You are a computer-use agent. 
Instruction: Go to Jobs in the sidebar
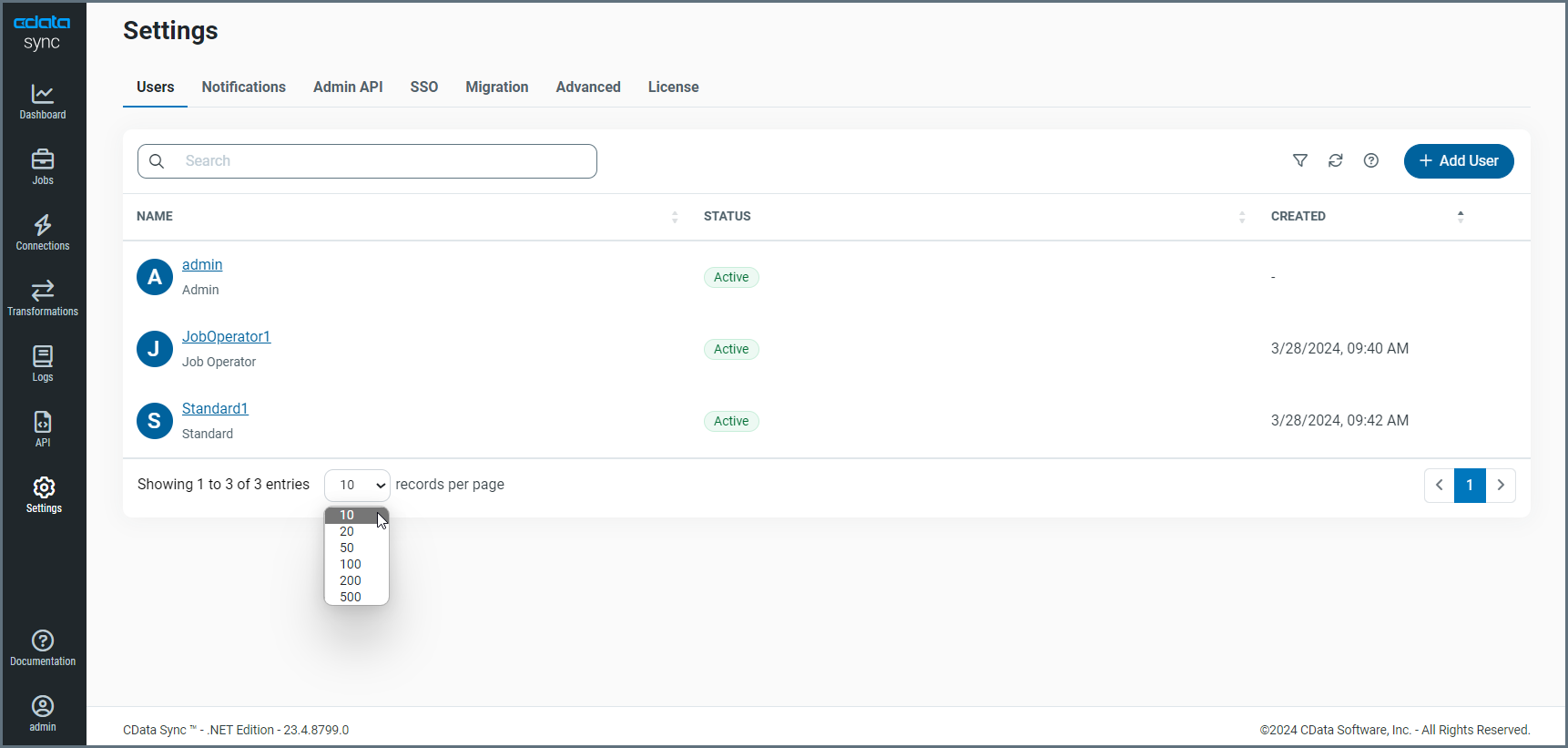click(43, 167)
